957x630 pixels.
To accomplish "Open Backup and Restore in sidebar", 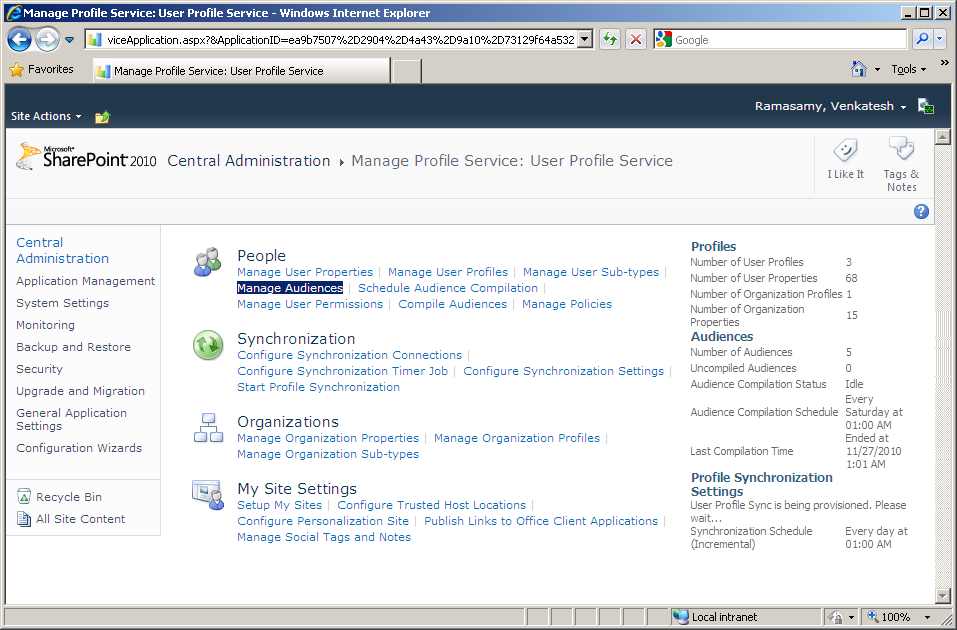I will [x=73, y=347].
